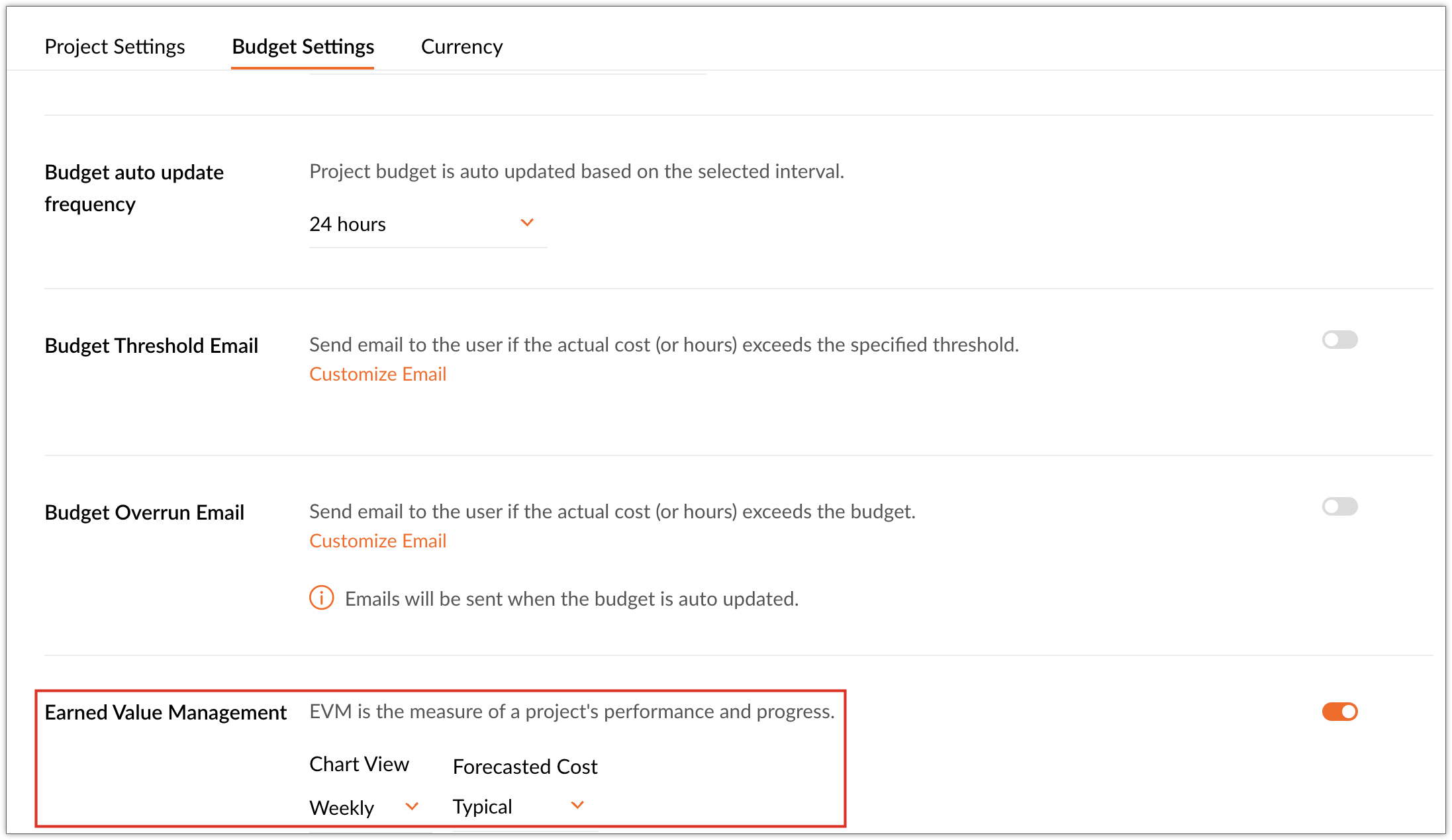This screenshot has height=840, width=1452.
Task: Click the Earned Value Management heading
Action: 166,712
